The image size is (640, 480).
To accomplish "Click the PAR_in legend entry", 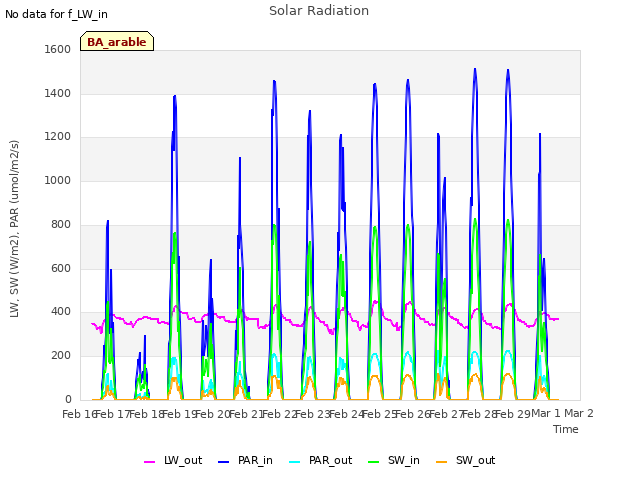I will coord(245,461).
